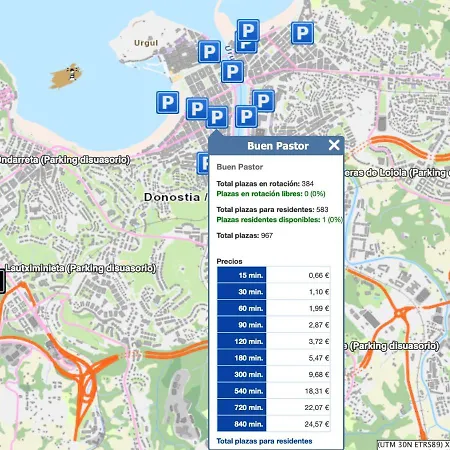The width and height of the screenshot is (450, 450).
Task: Click the Loiola (Parking disuasorio) label
Action: point(396,173)
